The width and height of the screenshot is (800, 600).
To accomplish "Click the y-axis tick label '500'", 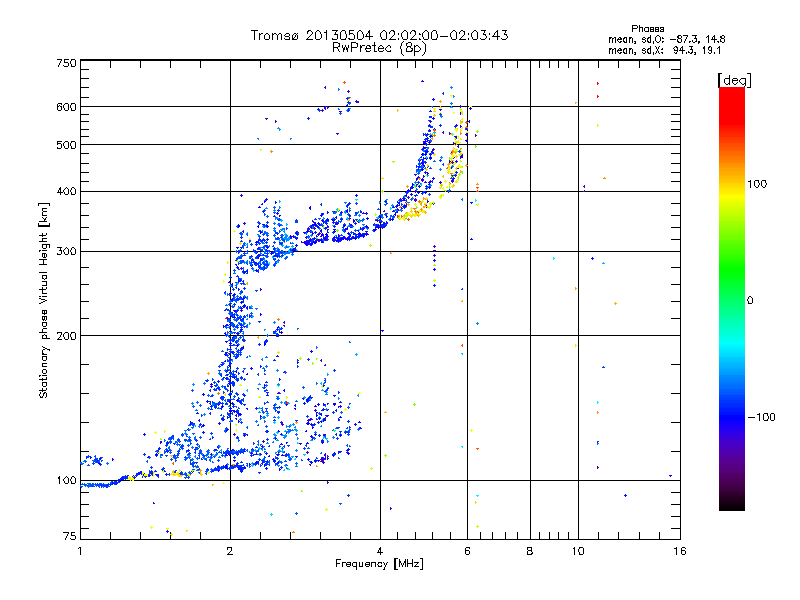I will (66, 145).
